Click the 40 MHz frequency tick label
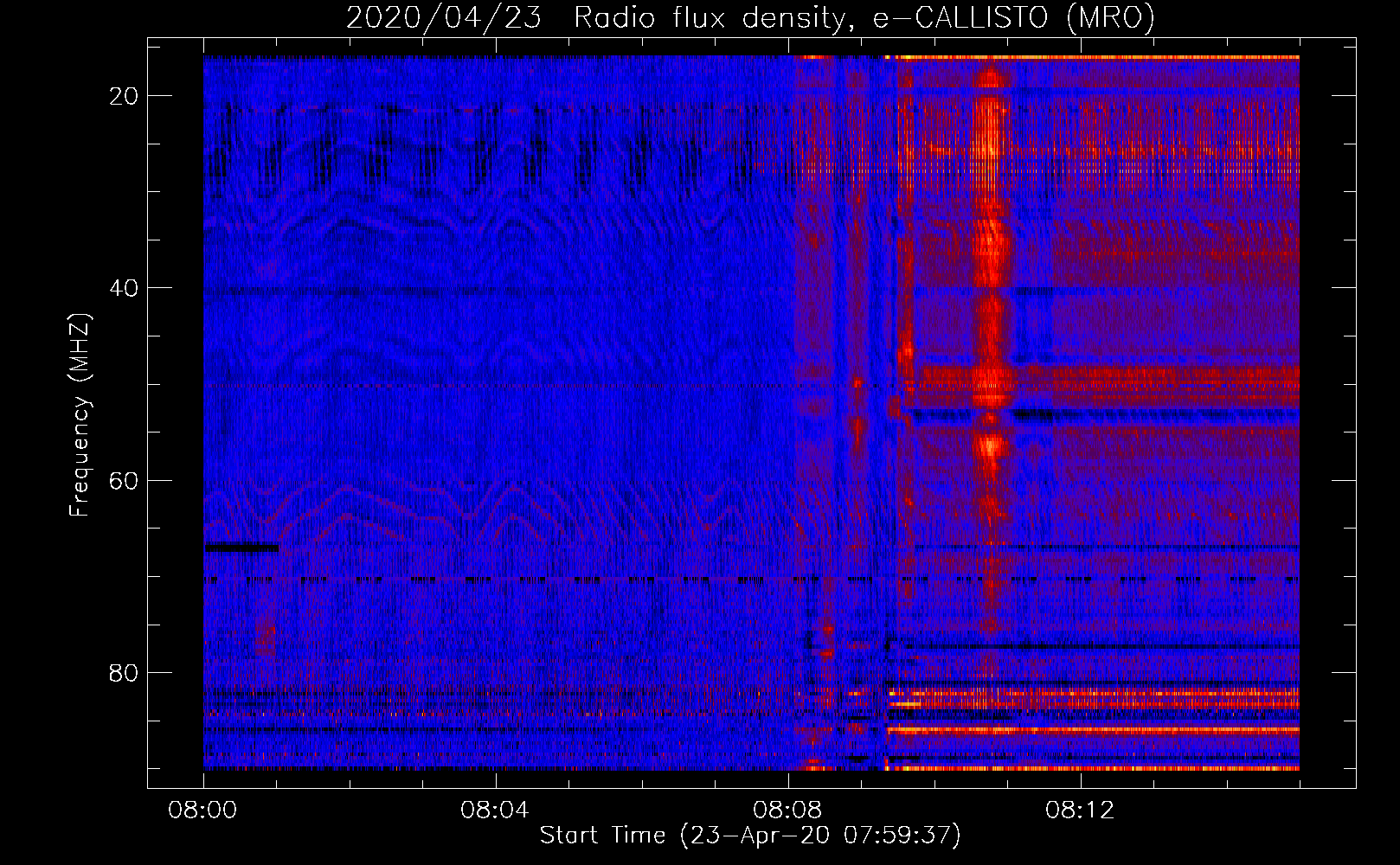 (x=124, y=288)
